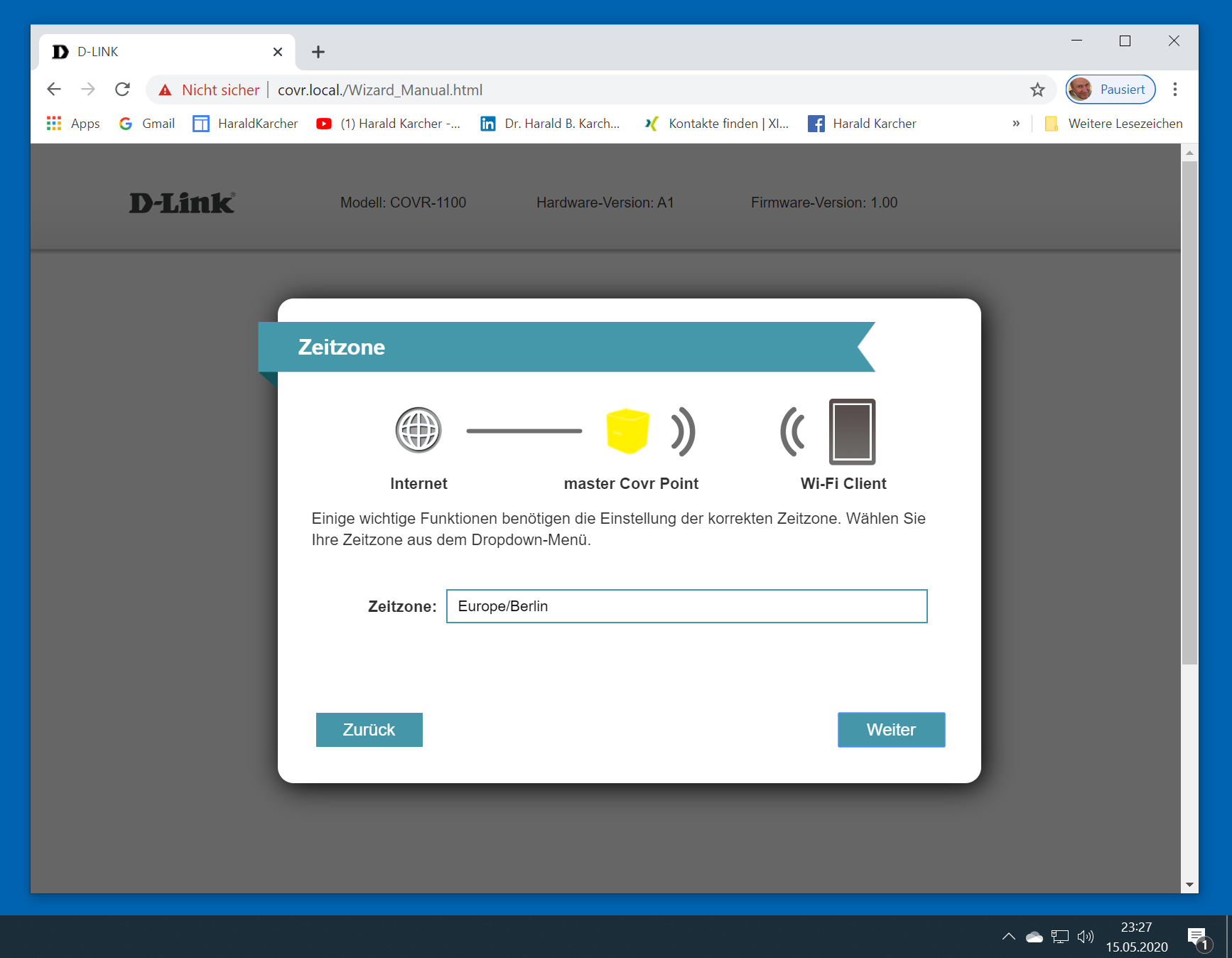Screen dimensions: 1232x958
Task: Click the Internet globe icon
Action: (x=418, y=430)
